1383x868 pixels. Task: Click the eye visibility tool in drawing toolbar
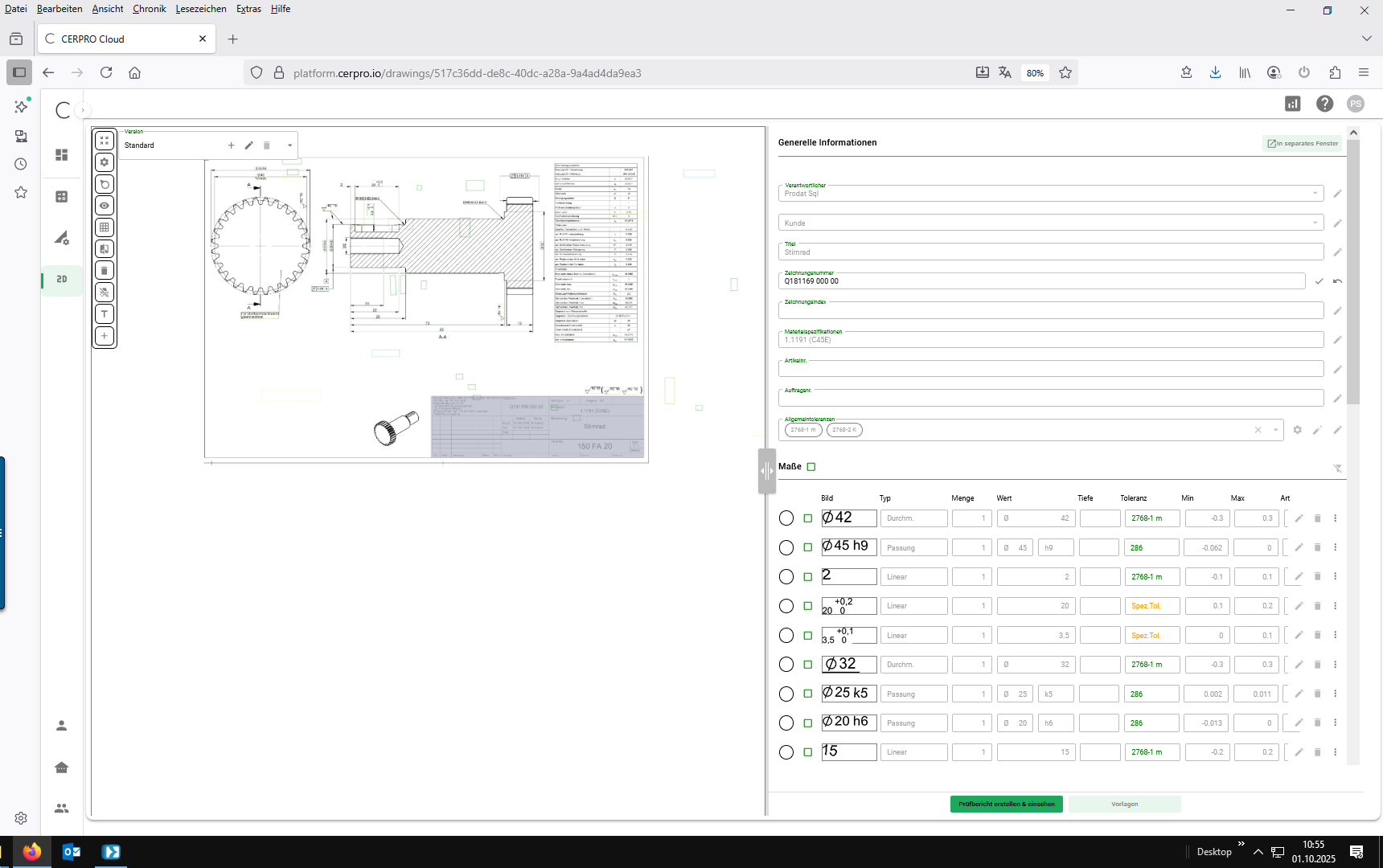pos(105,206)
